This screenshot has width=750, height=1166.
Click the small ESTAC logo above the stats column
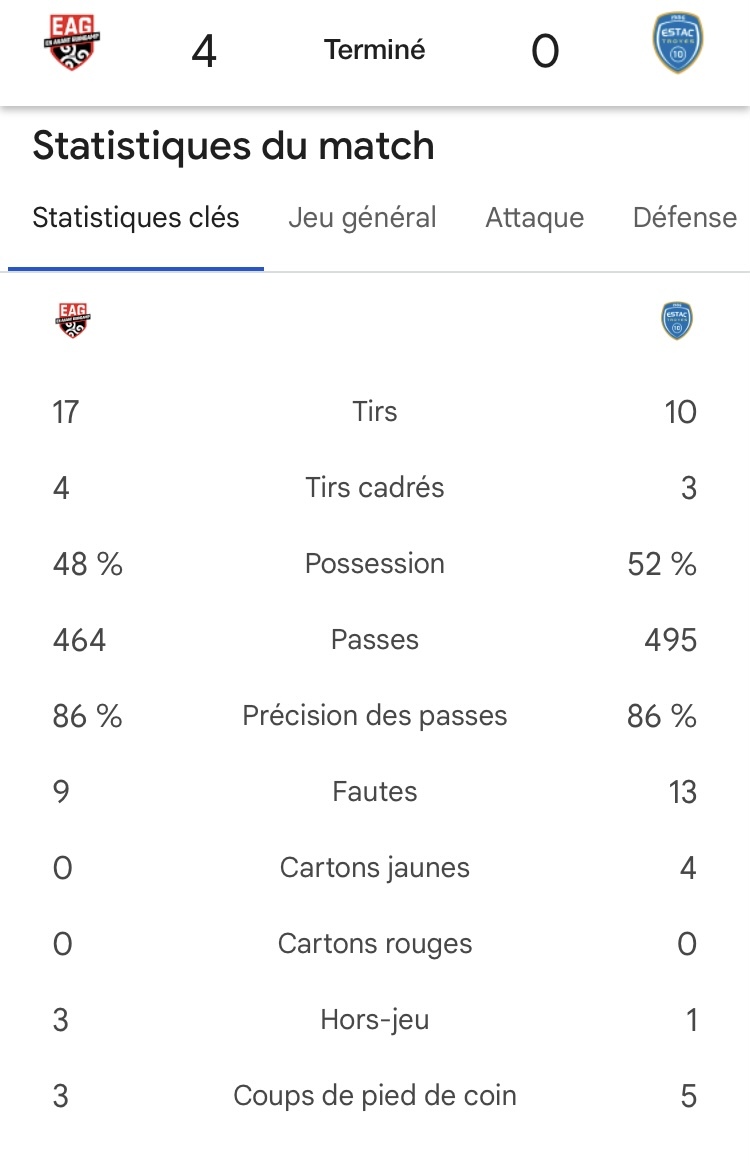(x=676, y=321)
